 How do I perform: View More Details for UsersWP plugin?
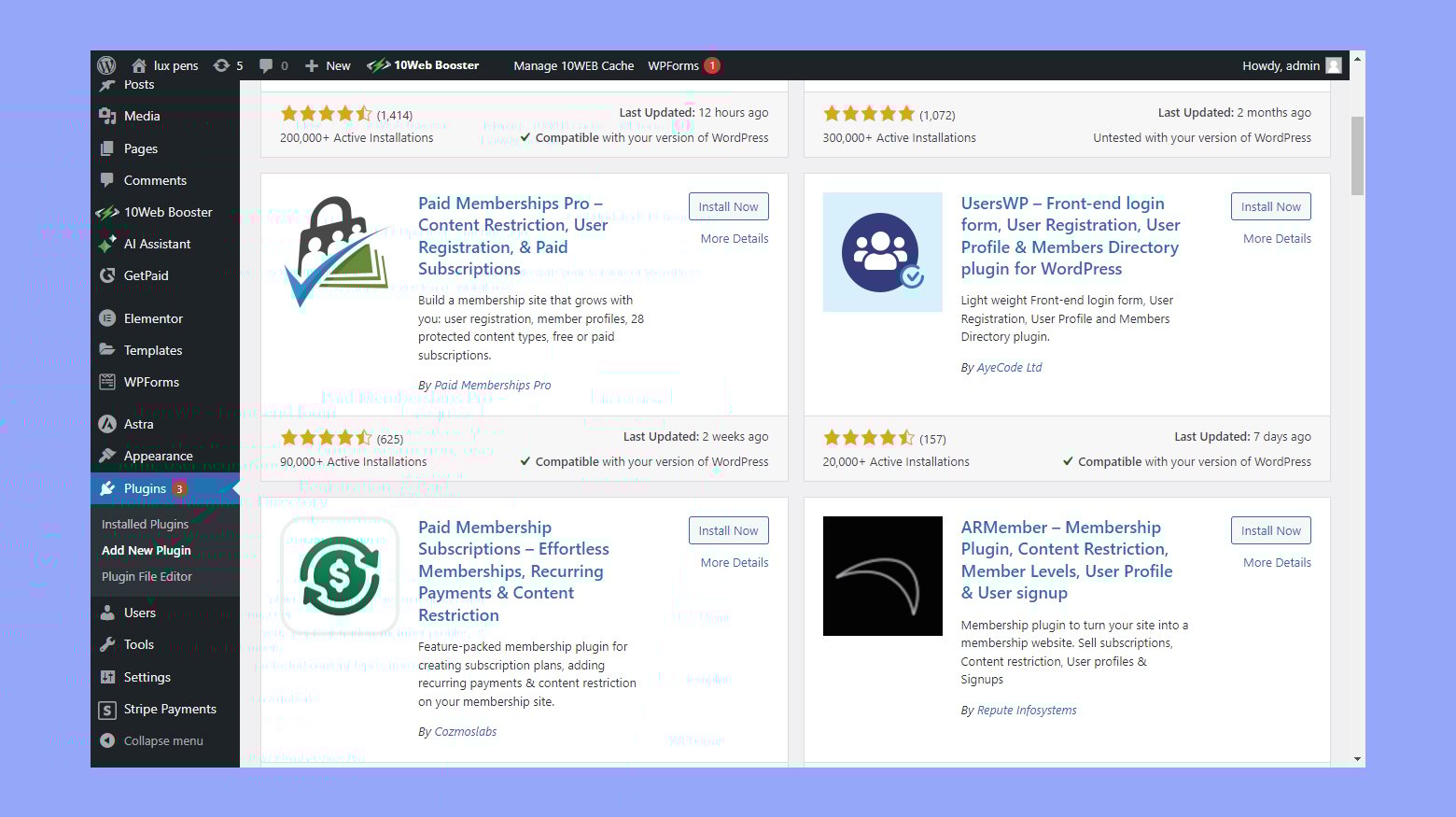pyautogui.click(x=1277, y=238)
